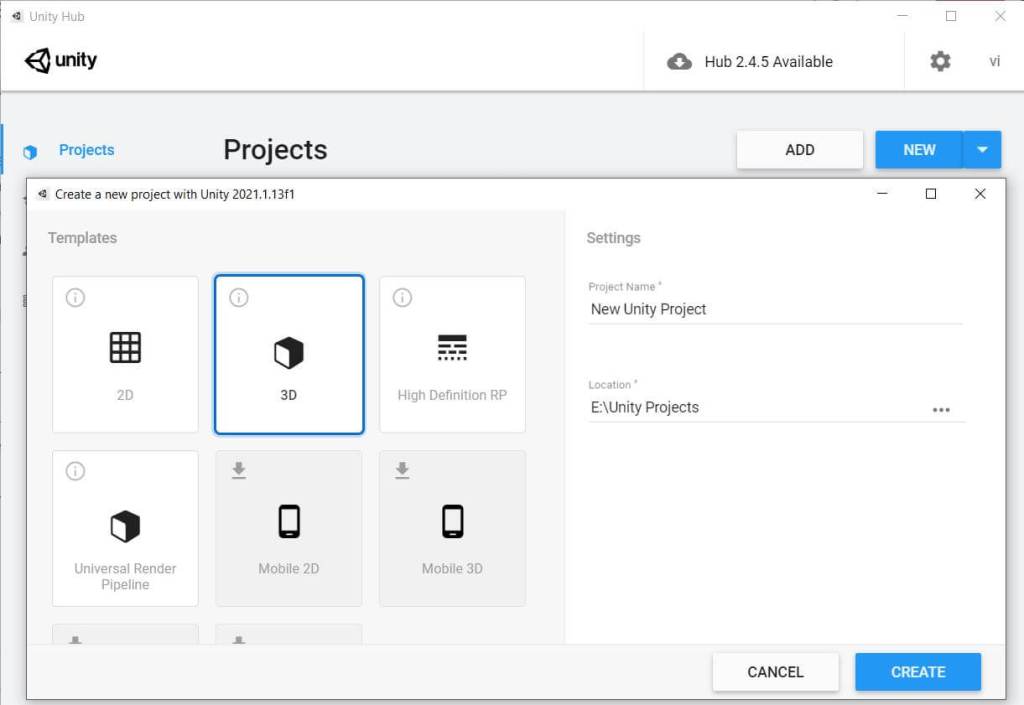Select the 3D template cube icon
1024x705 pixels.
click(x=288, y=353)
